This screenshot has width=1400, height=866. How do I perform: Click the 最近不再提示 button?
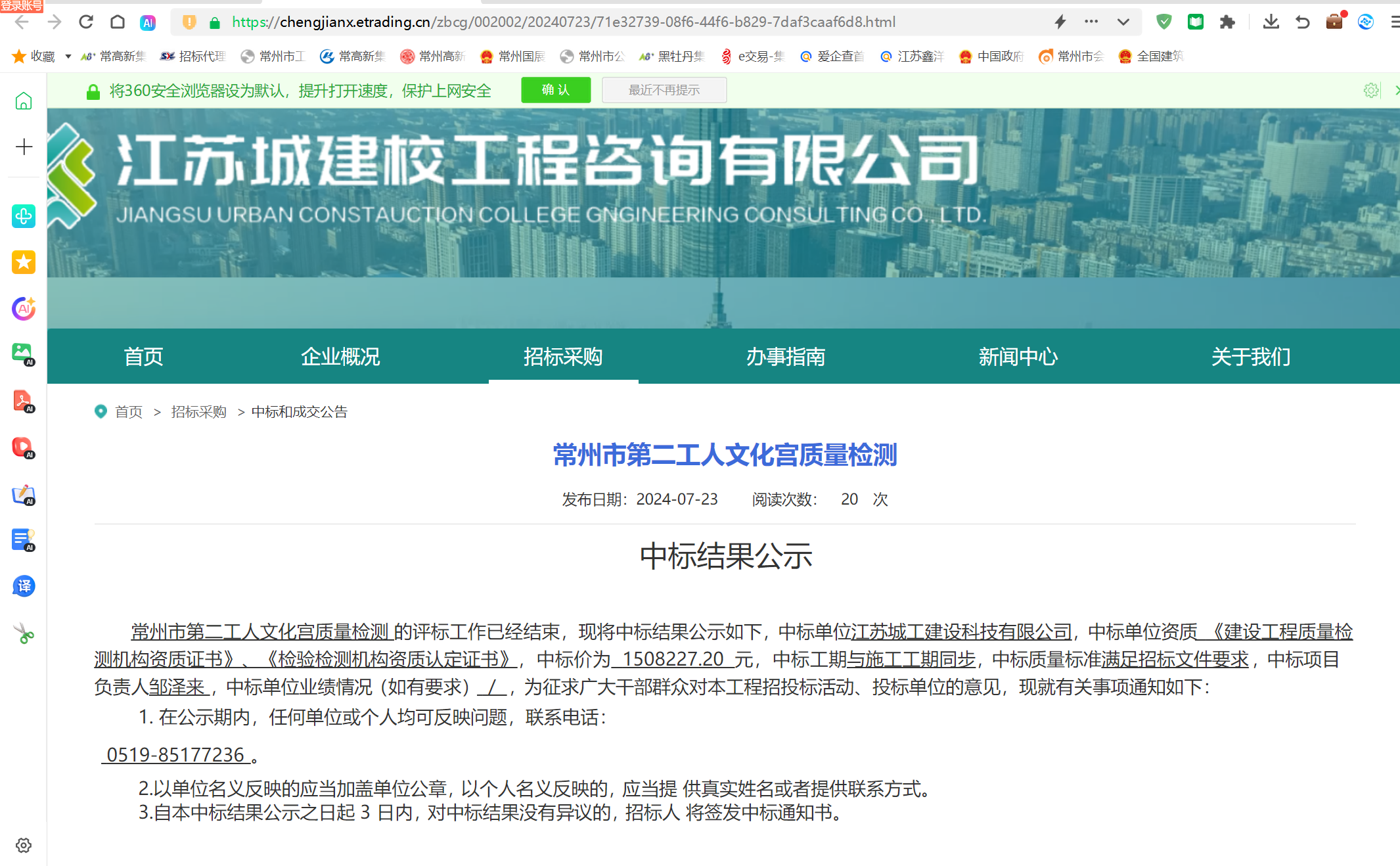pyautogui.click(x=664, y=90)
